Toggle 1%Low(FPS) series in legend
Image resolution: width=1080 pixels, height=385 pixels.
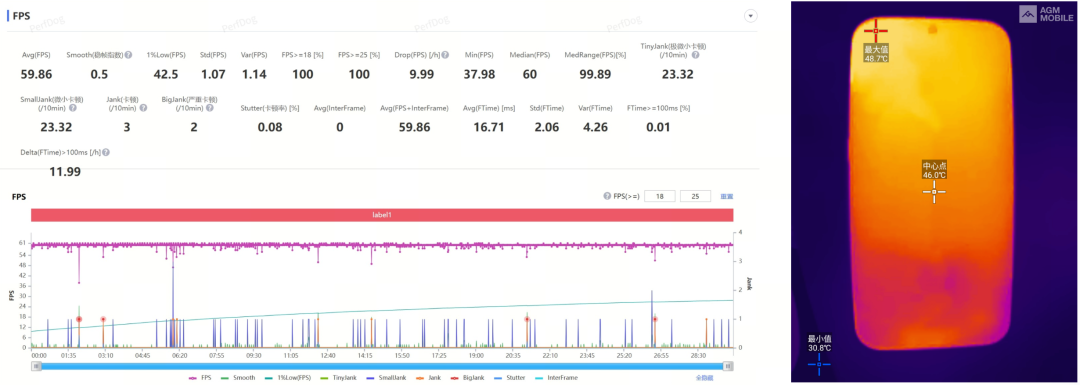[288, 378]
